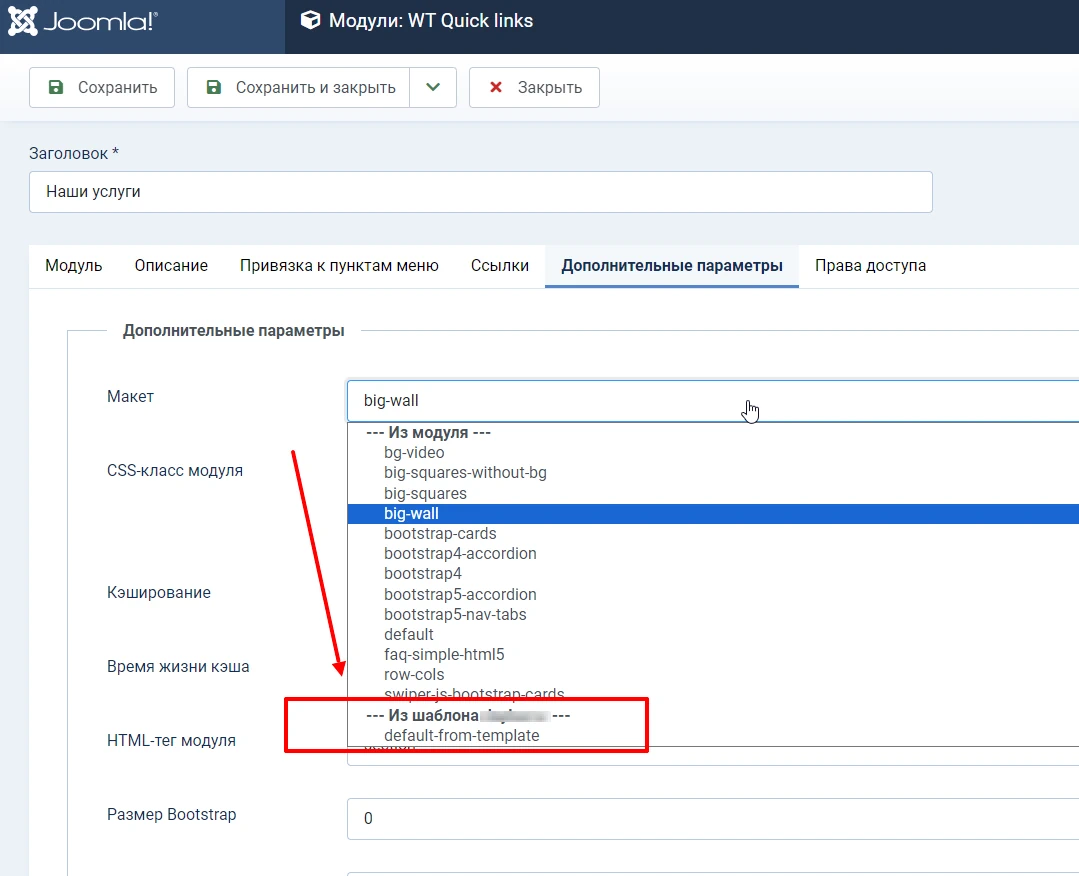Switch to the Модуль tab

pos(74,266)
